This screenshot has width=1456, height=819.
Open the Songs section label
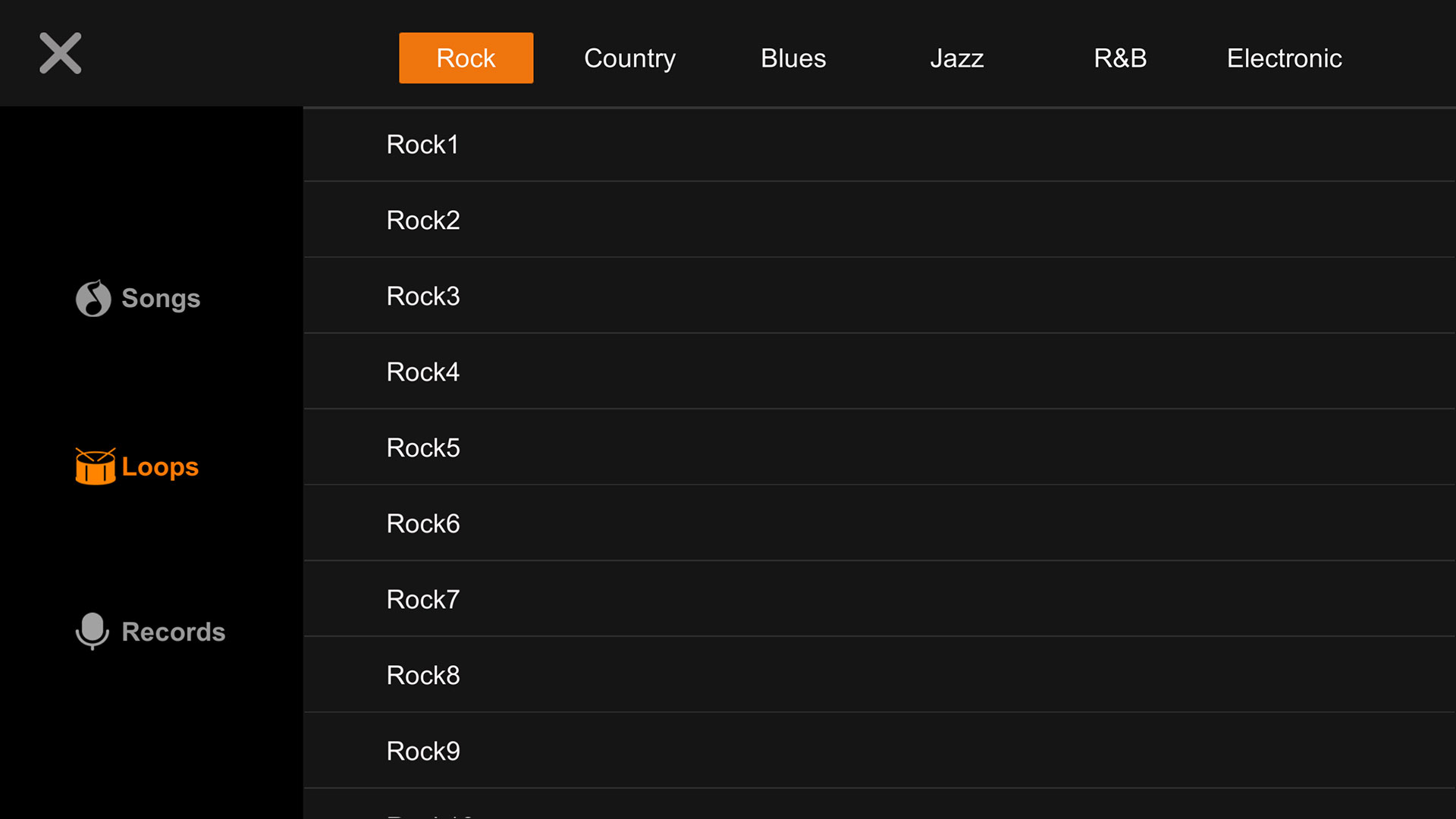[161, 298]
